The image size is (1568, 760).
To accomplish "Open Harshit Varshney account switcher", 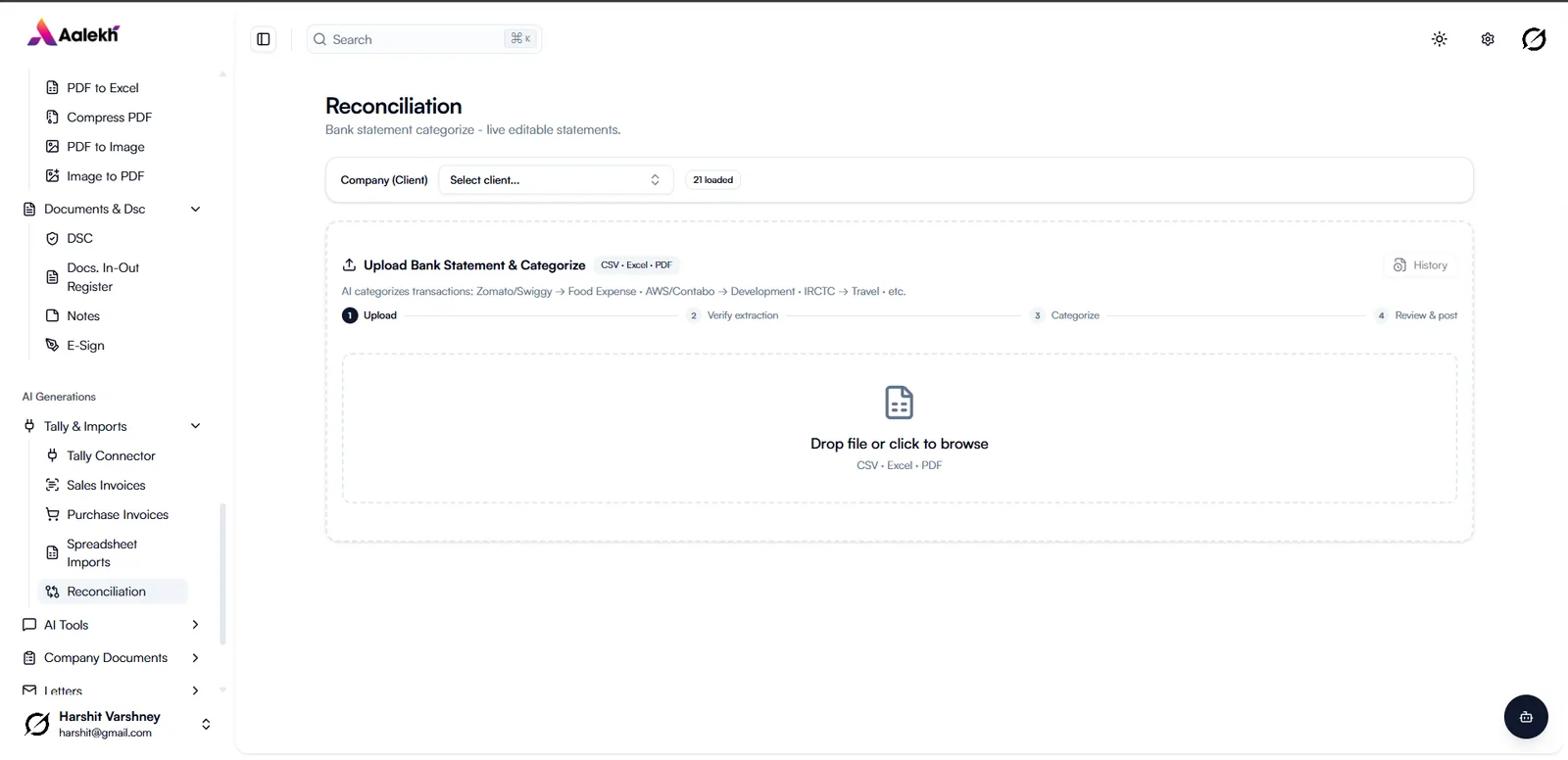I will click(x=118, y=724).
